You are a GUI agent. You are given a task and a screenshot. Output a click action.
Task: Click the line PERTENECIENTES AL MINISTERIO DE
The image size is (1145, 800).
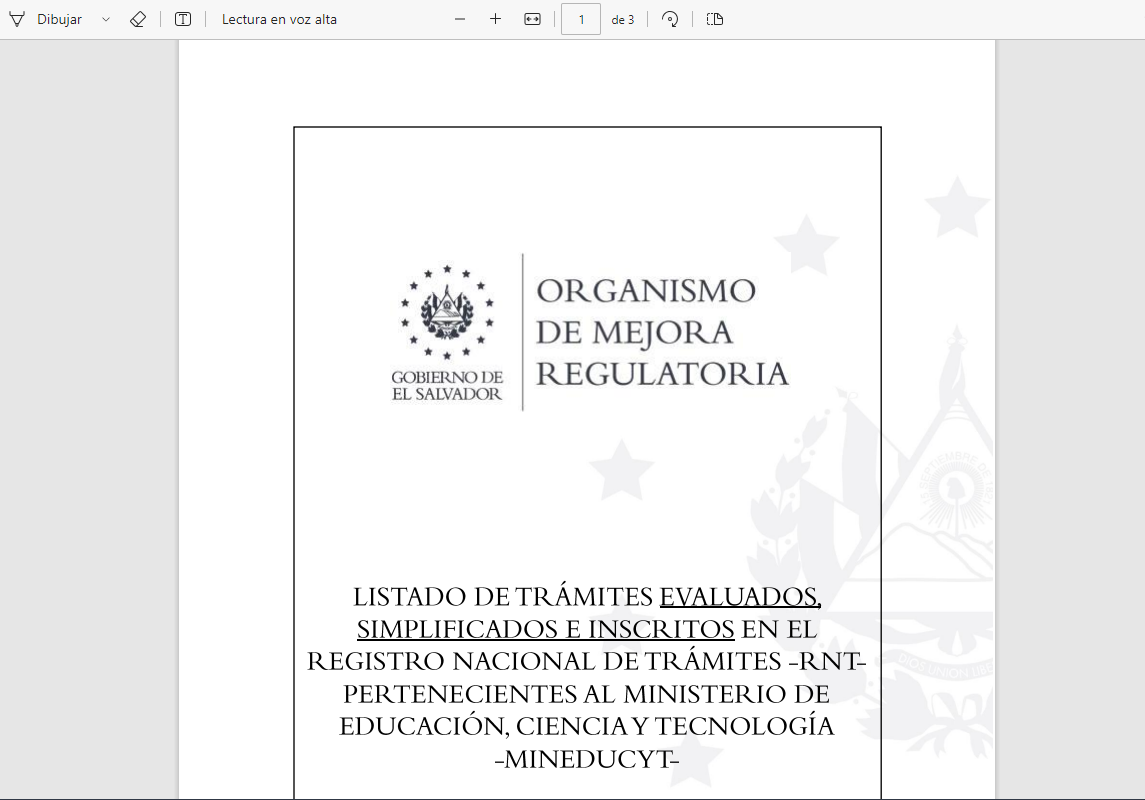tap(586, 693)
